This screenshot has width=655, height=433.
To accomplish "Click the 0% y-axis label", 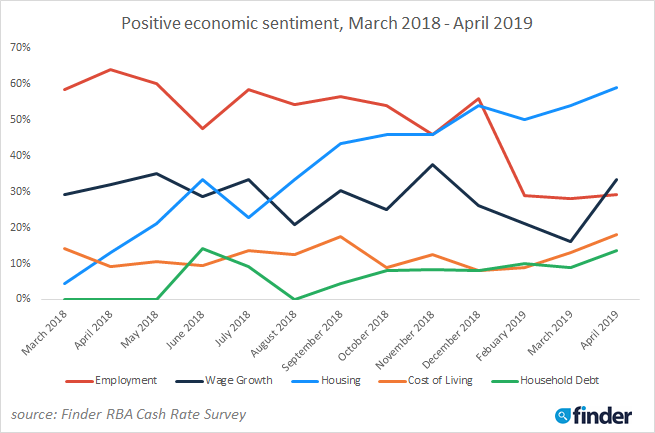I will click(x=24, y=299).
